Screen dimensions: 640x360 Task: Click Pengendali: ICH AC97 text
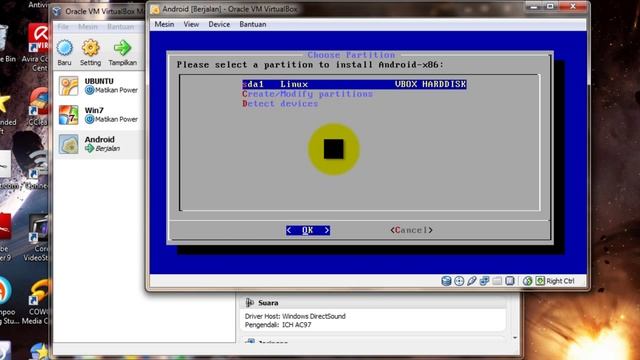pos(278,325)
